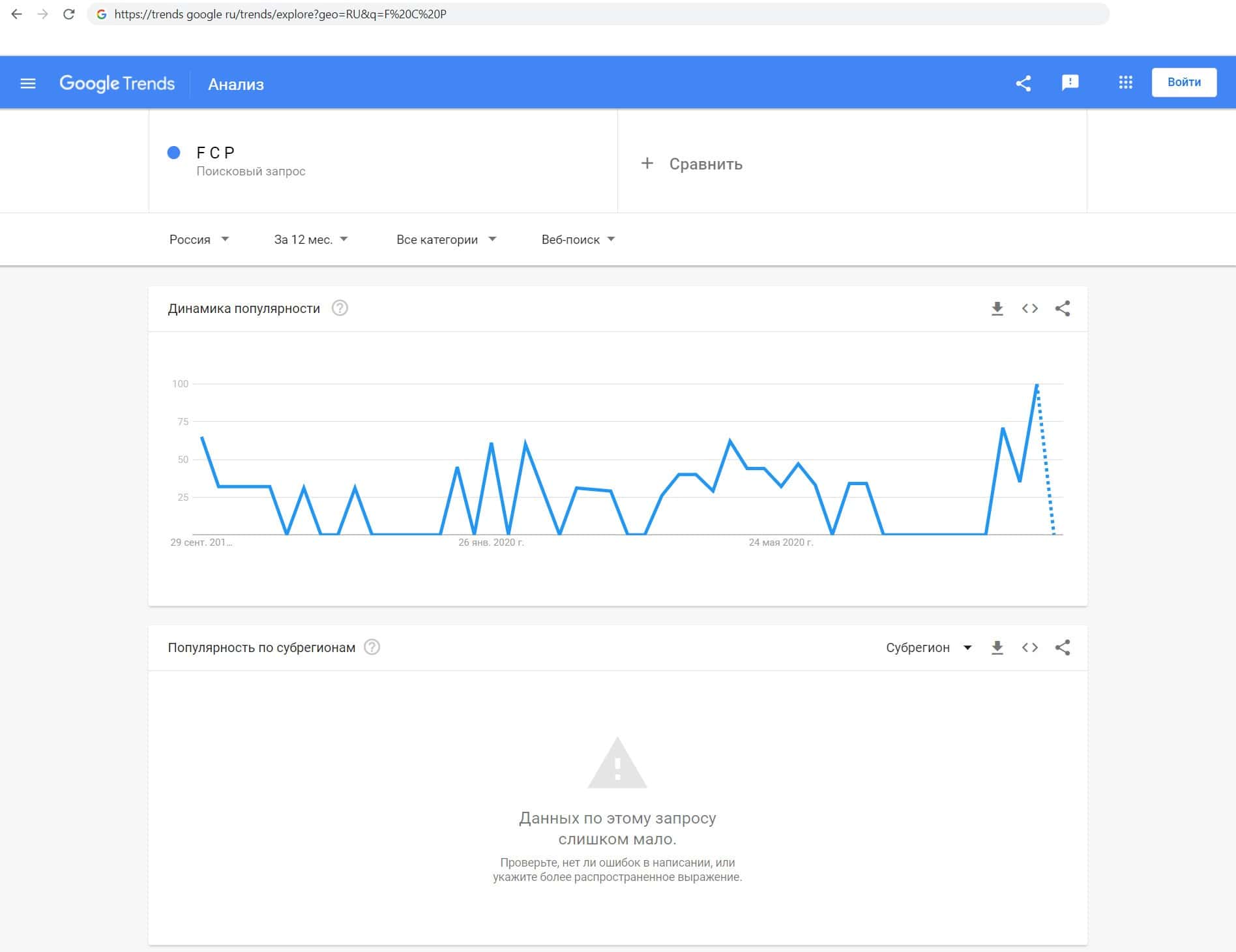Click the 29 сент. axis date label

pyautogui.click(x=201, y=543)
